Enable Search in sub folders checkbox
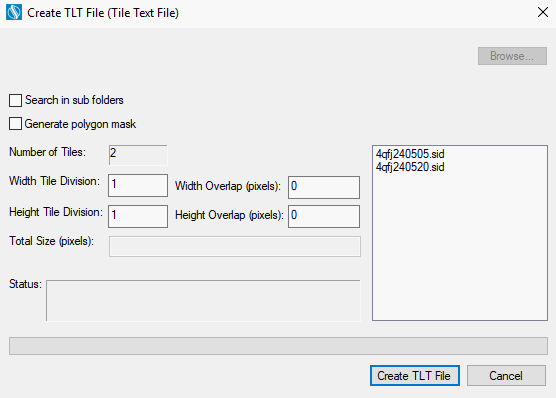Image resolution: width=556 pixels, height=398 pixels. (x=15, y=100)
